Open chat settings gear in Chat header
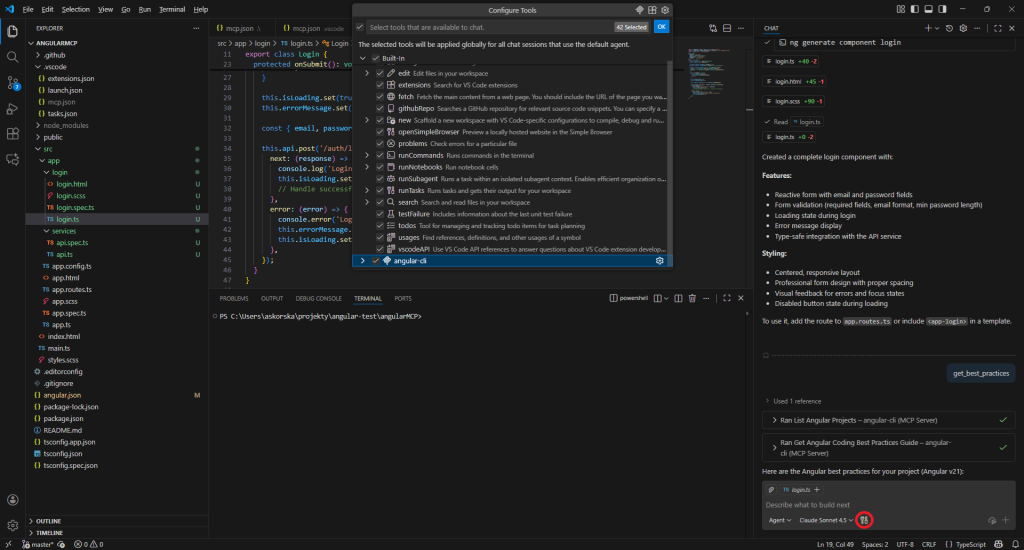The width and height of the screenshot is (1024, 550). pos(963,28)
